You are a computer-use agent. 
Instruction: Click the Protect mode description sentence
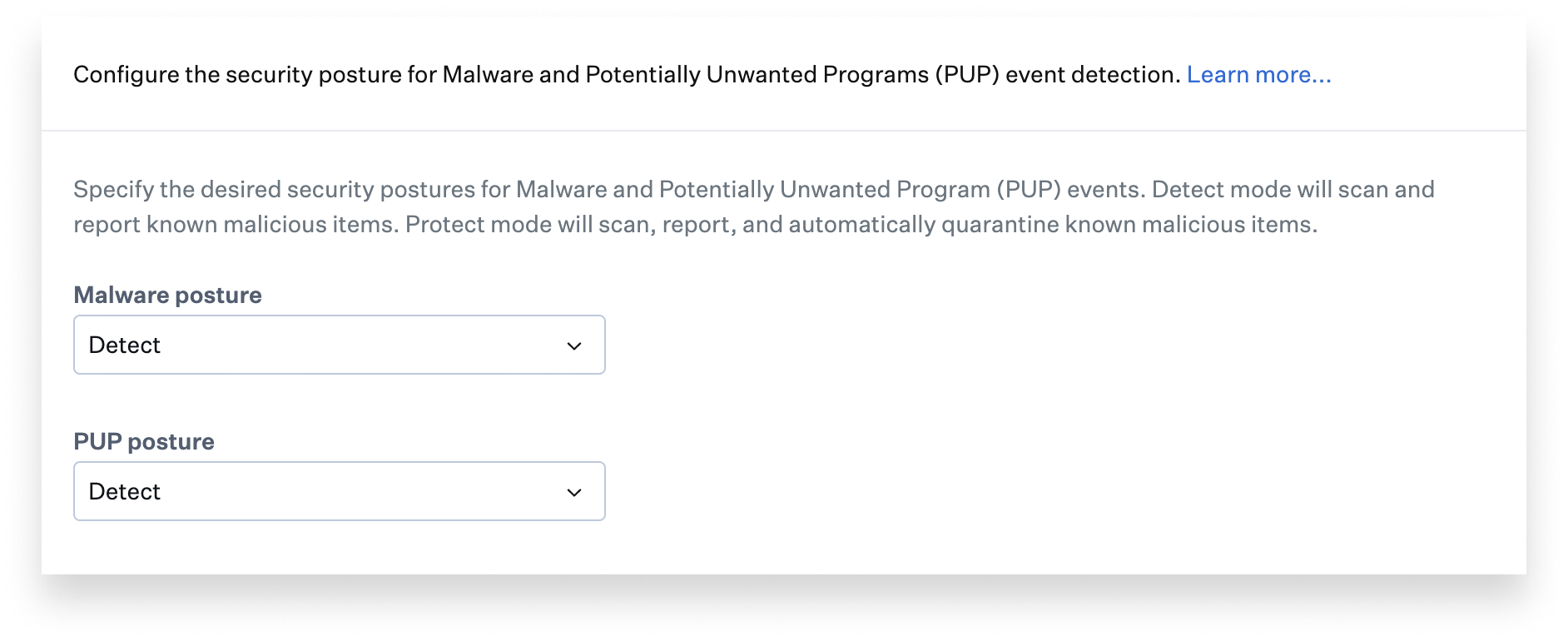(x=861, y=225)
